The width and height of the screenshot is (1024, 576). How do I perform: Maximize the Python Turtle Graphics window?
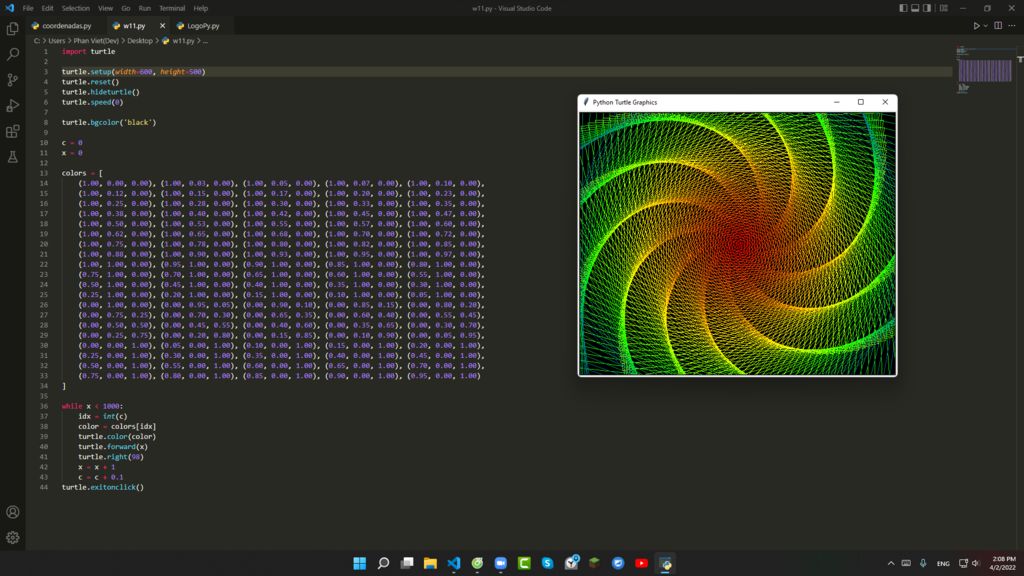(861, 102)
